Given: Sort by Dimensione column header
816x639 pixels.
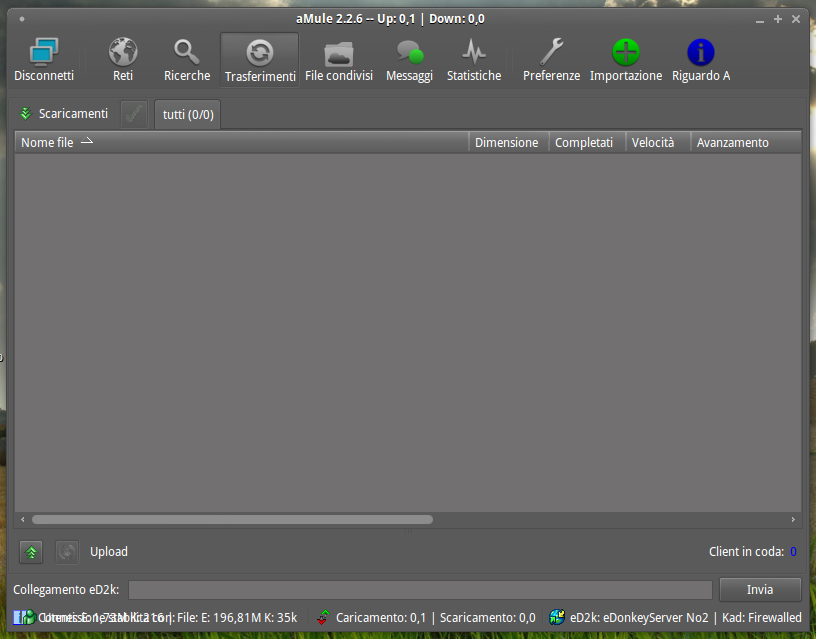Looking at the screenshot, I should click(x=508, y=143).
